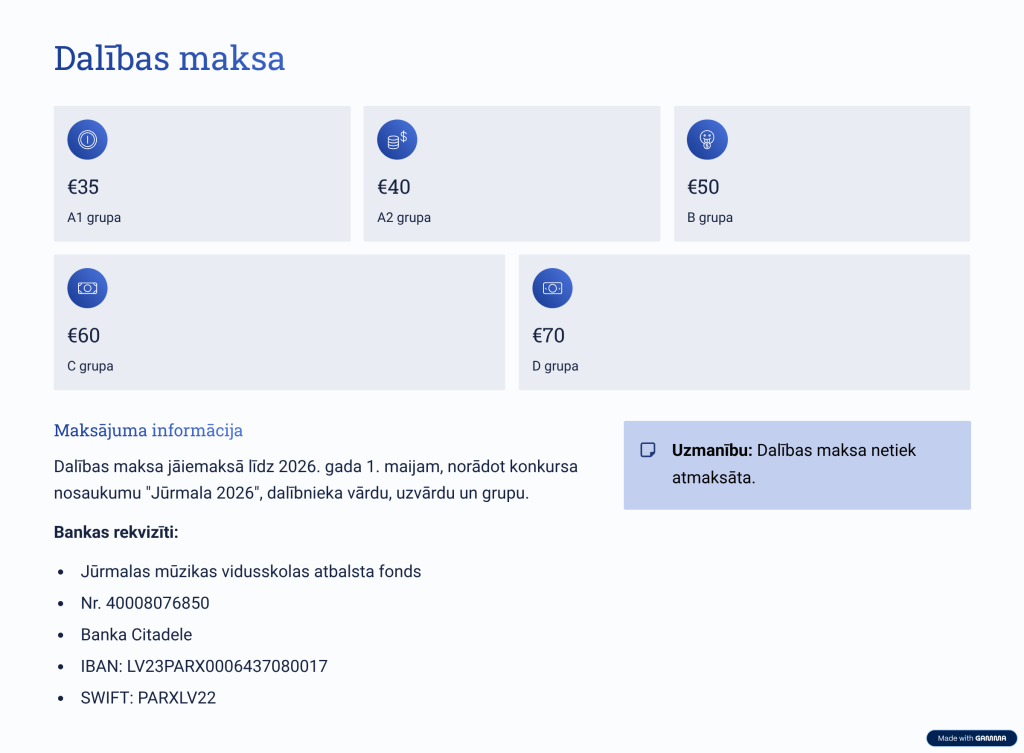Image resolution: width=1024 pixels, height=753 pixels.
Task: Click the Nr. 40008076850 registration line
Action: click(145, 603)
